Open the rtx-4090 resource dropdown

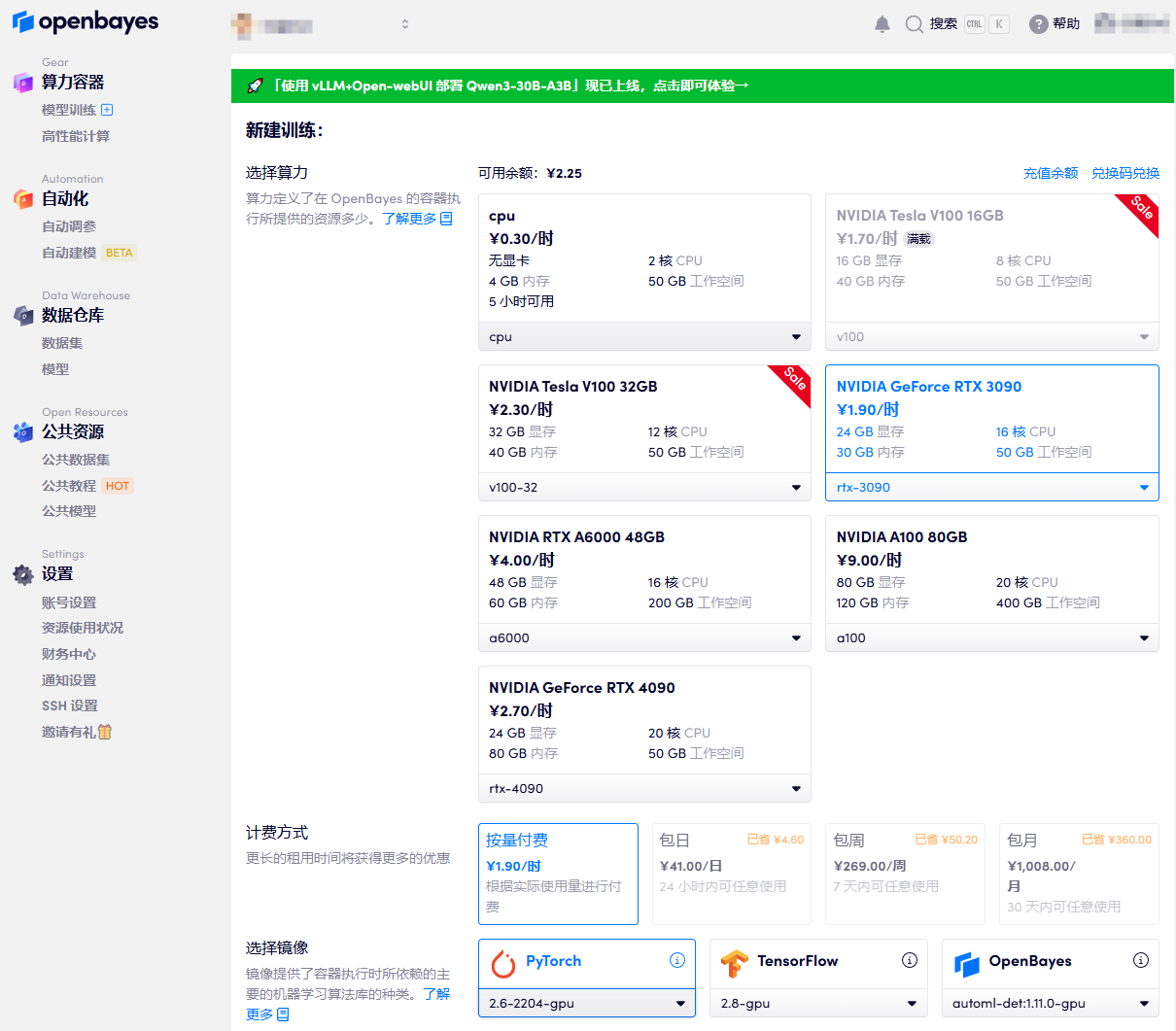point(644,788)
